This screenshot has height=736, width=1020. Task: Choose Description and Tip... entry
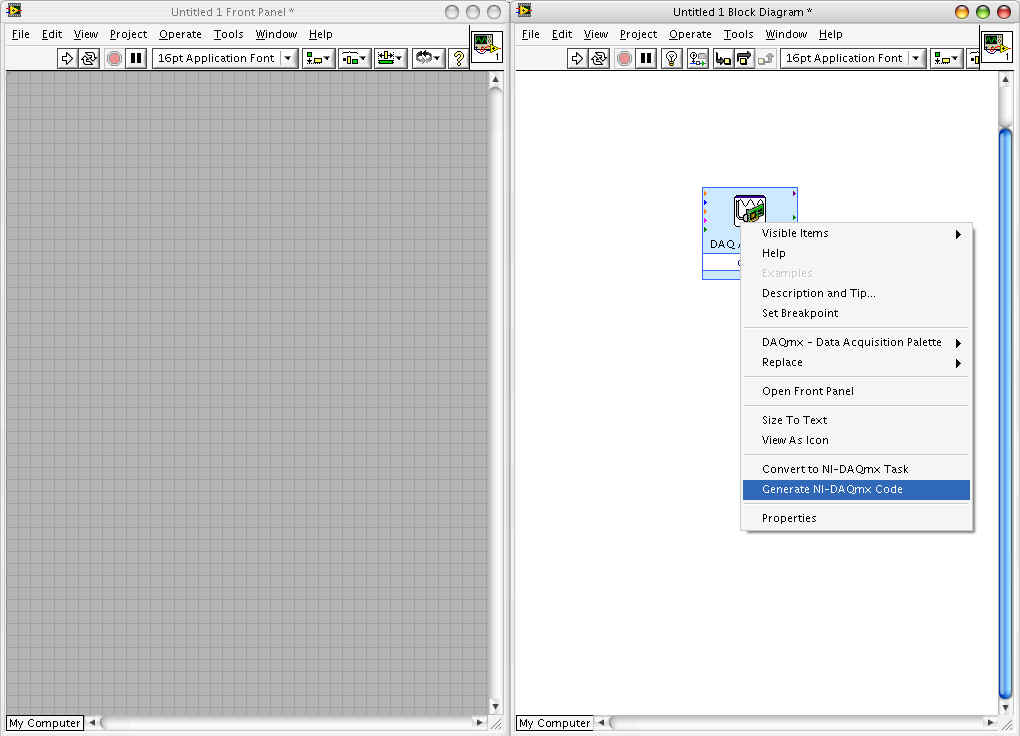pyautogui.click(x=856, y=293)
